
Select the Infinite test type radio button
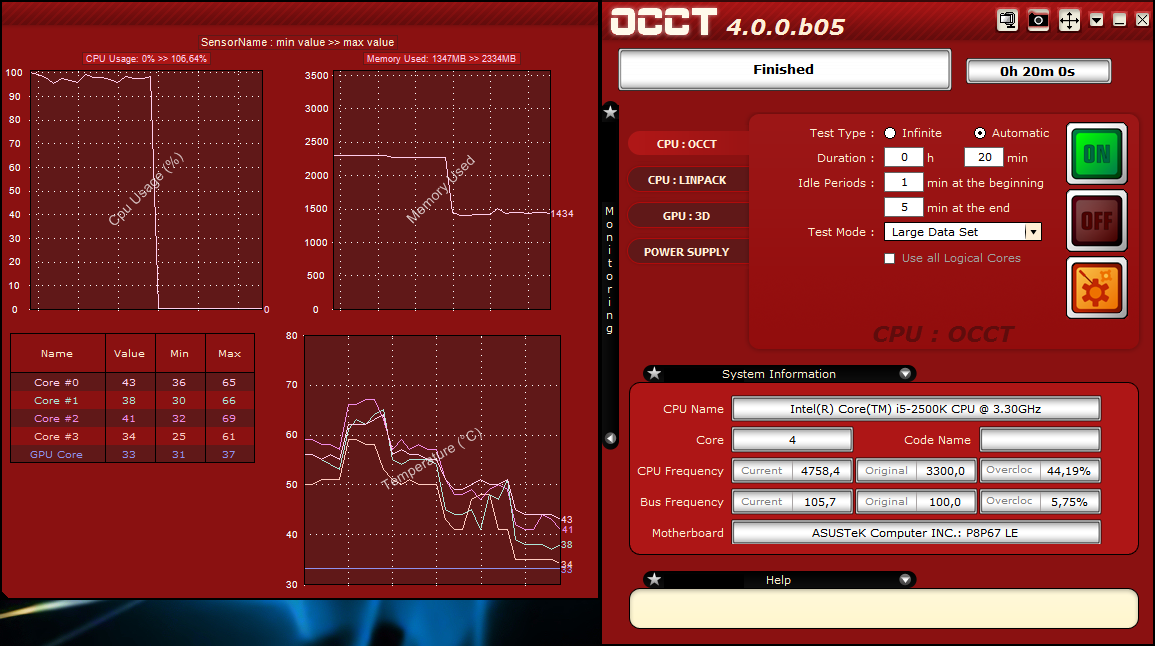tap(890, 133)
